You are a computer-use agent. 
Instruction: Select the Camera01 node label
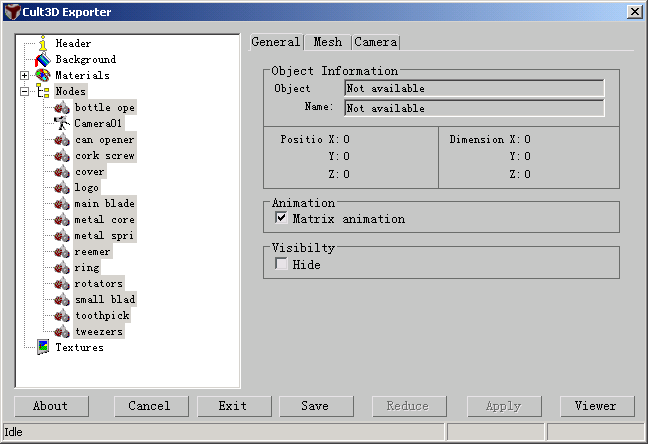[x=98, y=124]
